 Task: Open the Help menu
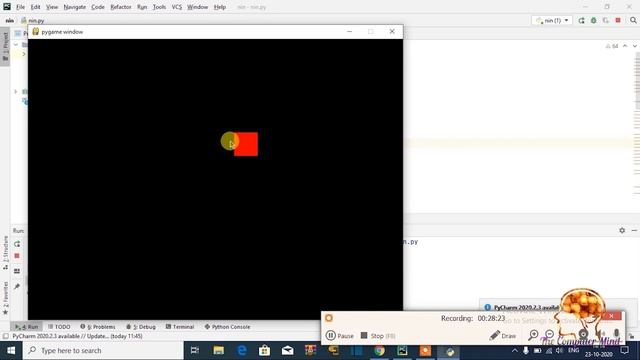pyautogui.click(x=220, y=7)
